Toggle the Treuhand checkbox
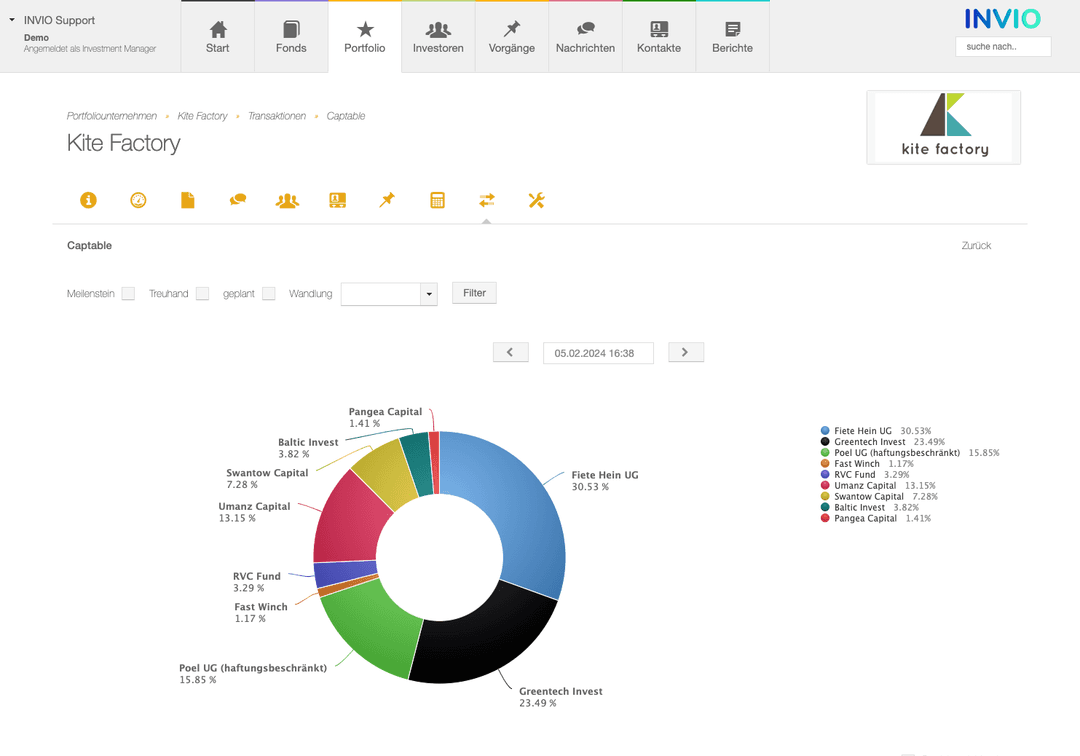The image size is (1080, 756). tap(202, 294)
